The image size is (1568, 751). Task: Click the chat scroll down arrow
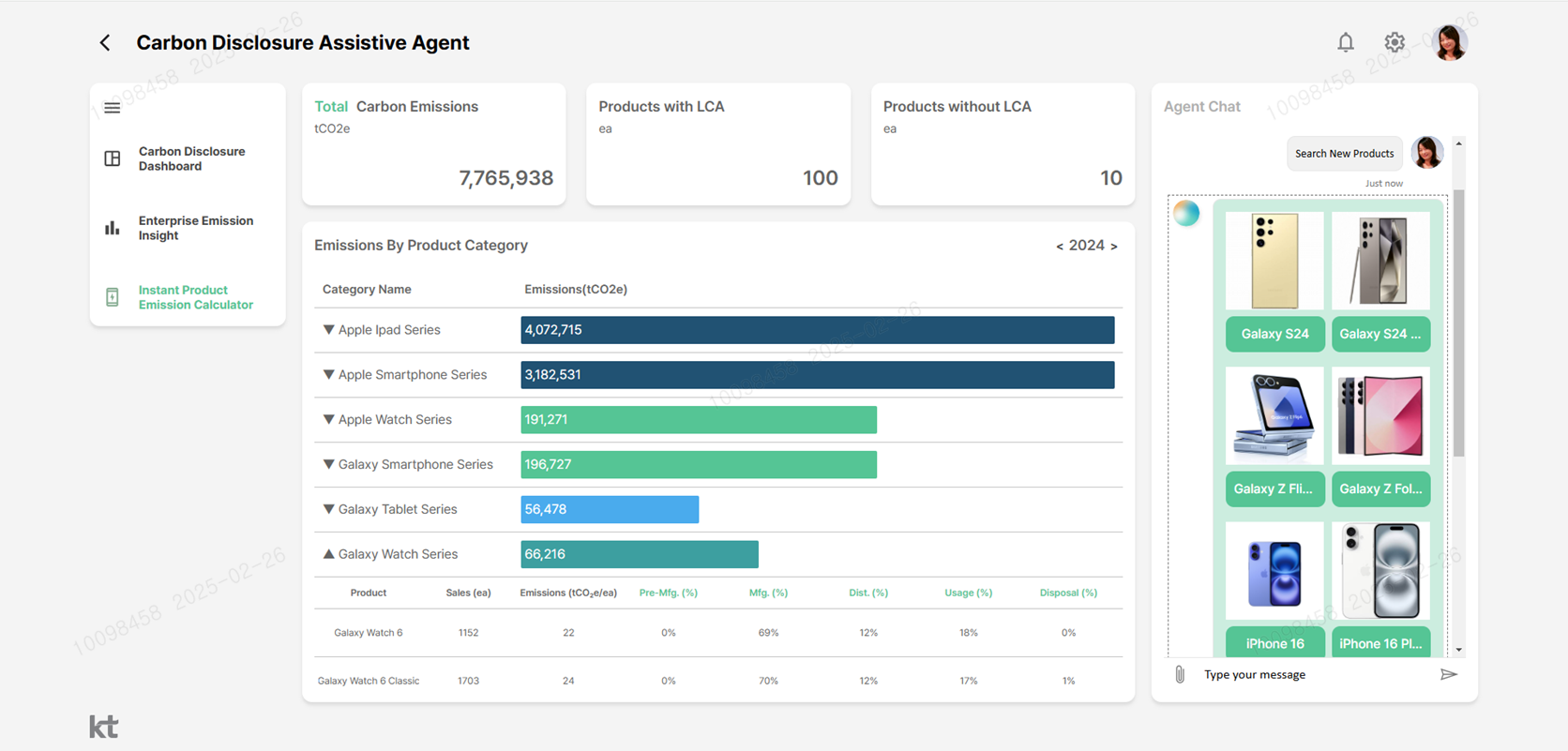[1458, 650]
